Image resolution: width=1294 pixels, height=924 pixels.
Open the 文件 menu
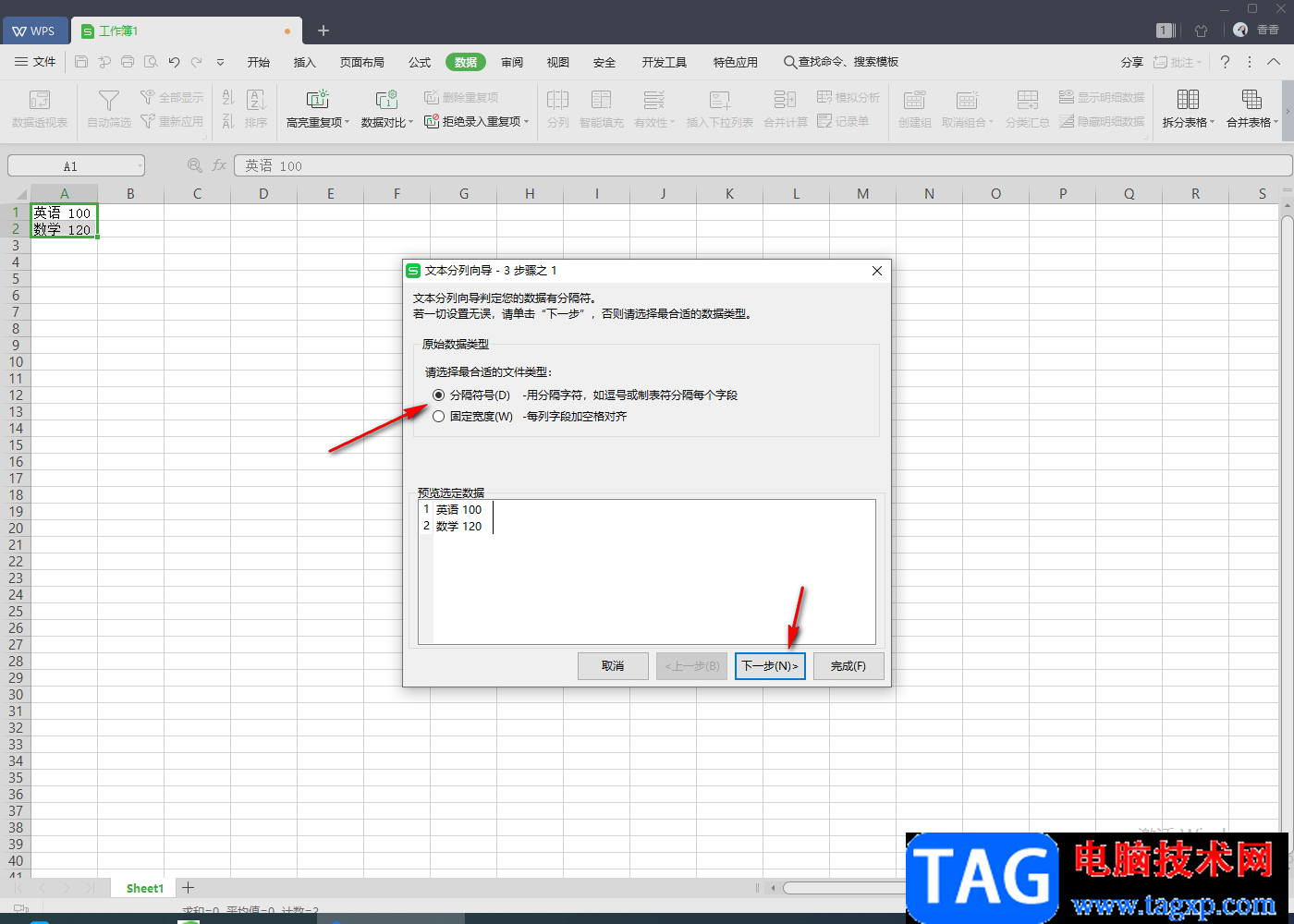(35, 62)
